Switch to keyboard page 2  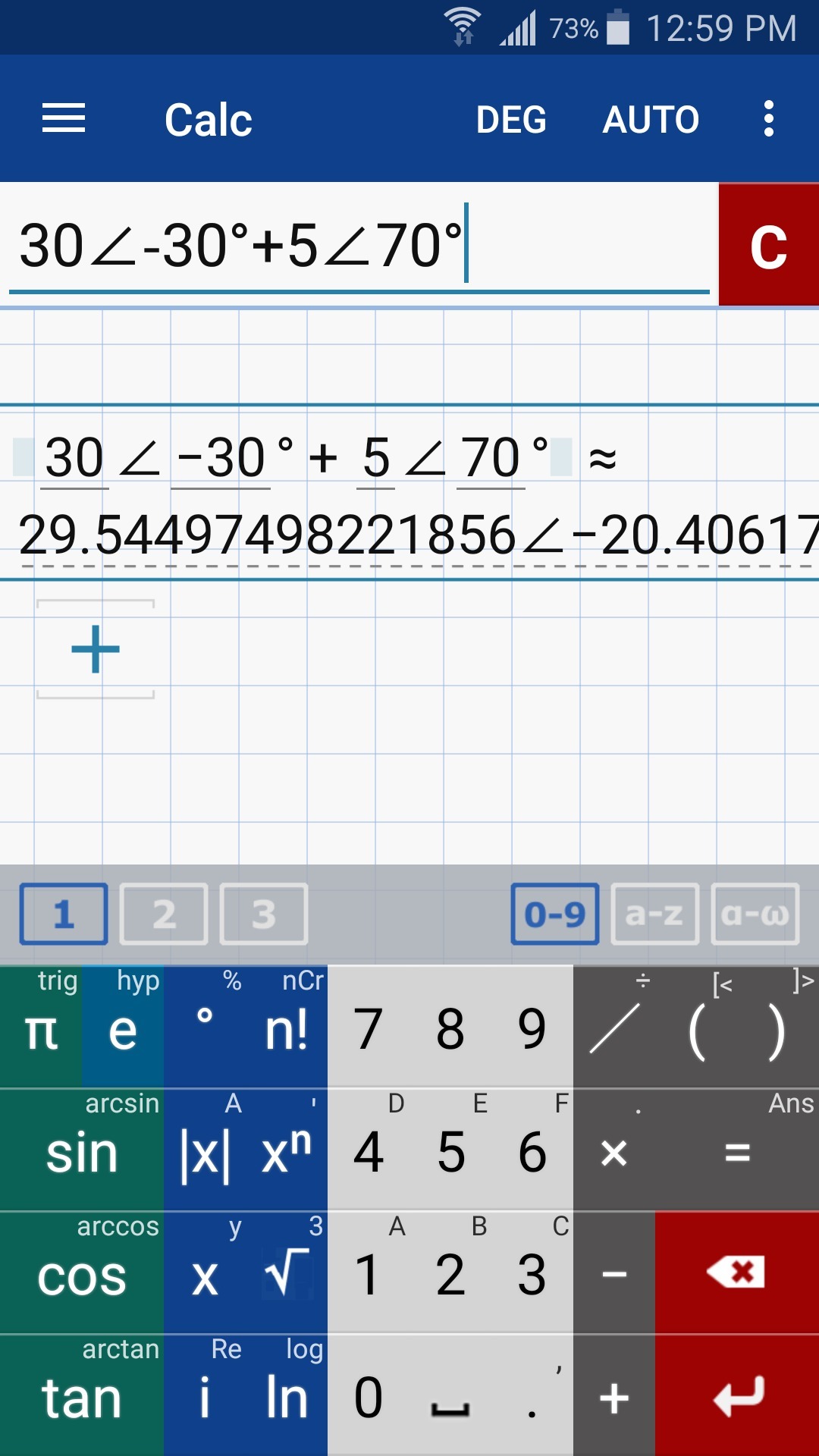tap(164, 914)
